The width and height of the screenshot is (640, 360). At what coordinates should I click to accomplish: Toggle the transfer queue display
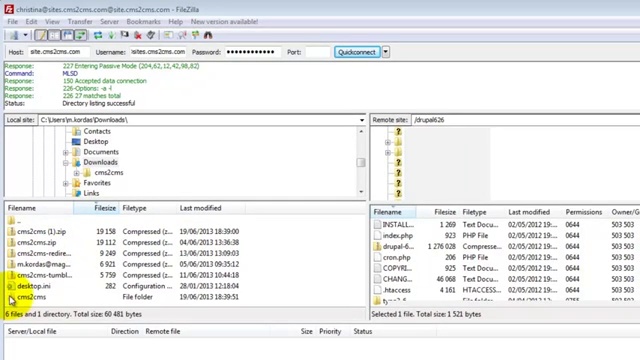coord(80,36)
